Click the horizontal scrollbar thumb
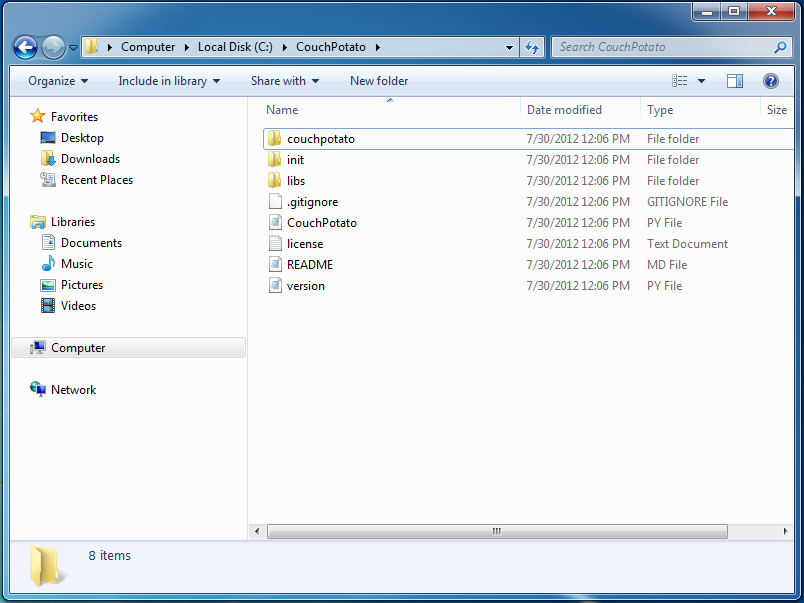Screen dimensions: 804x603 pyautogui.click(x=497, y=531)
